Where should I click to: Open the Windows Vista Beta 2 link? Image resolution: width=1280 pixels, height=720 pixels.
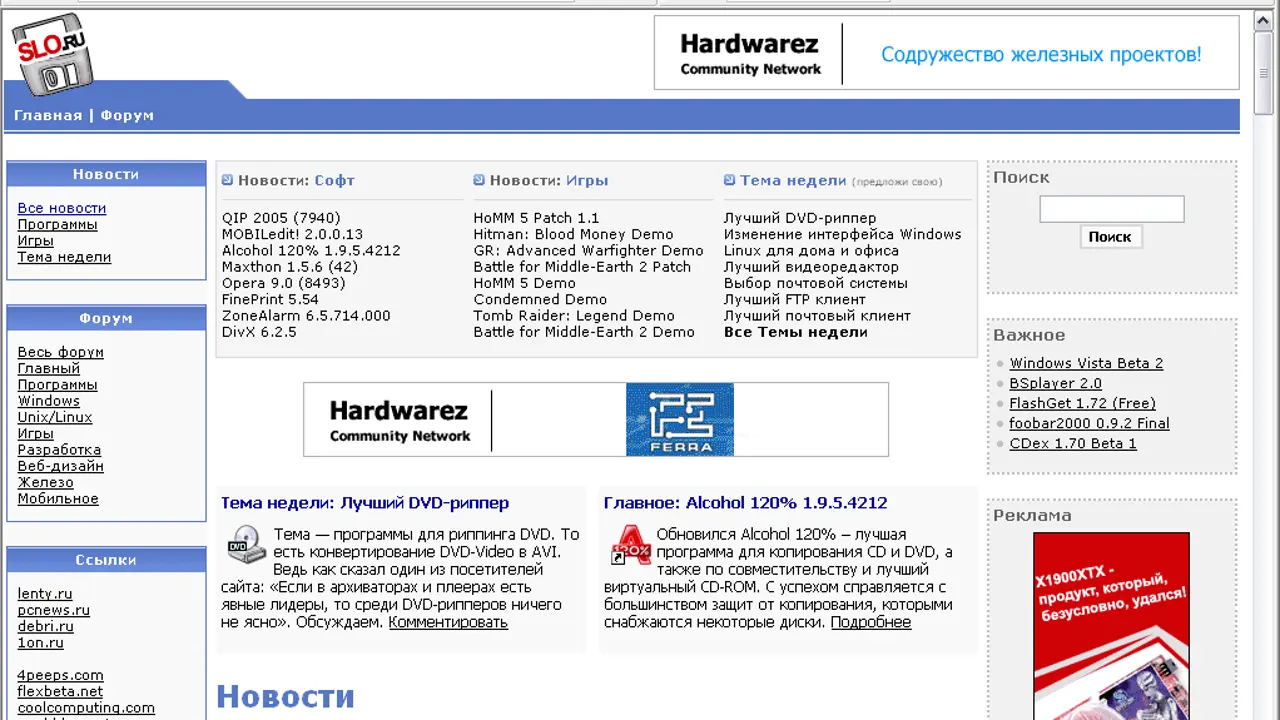tap(1086, 363)
